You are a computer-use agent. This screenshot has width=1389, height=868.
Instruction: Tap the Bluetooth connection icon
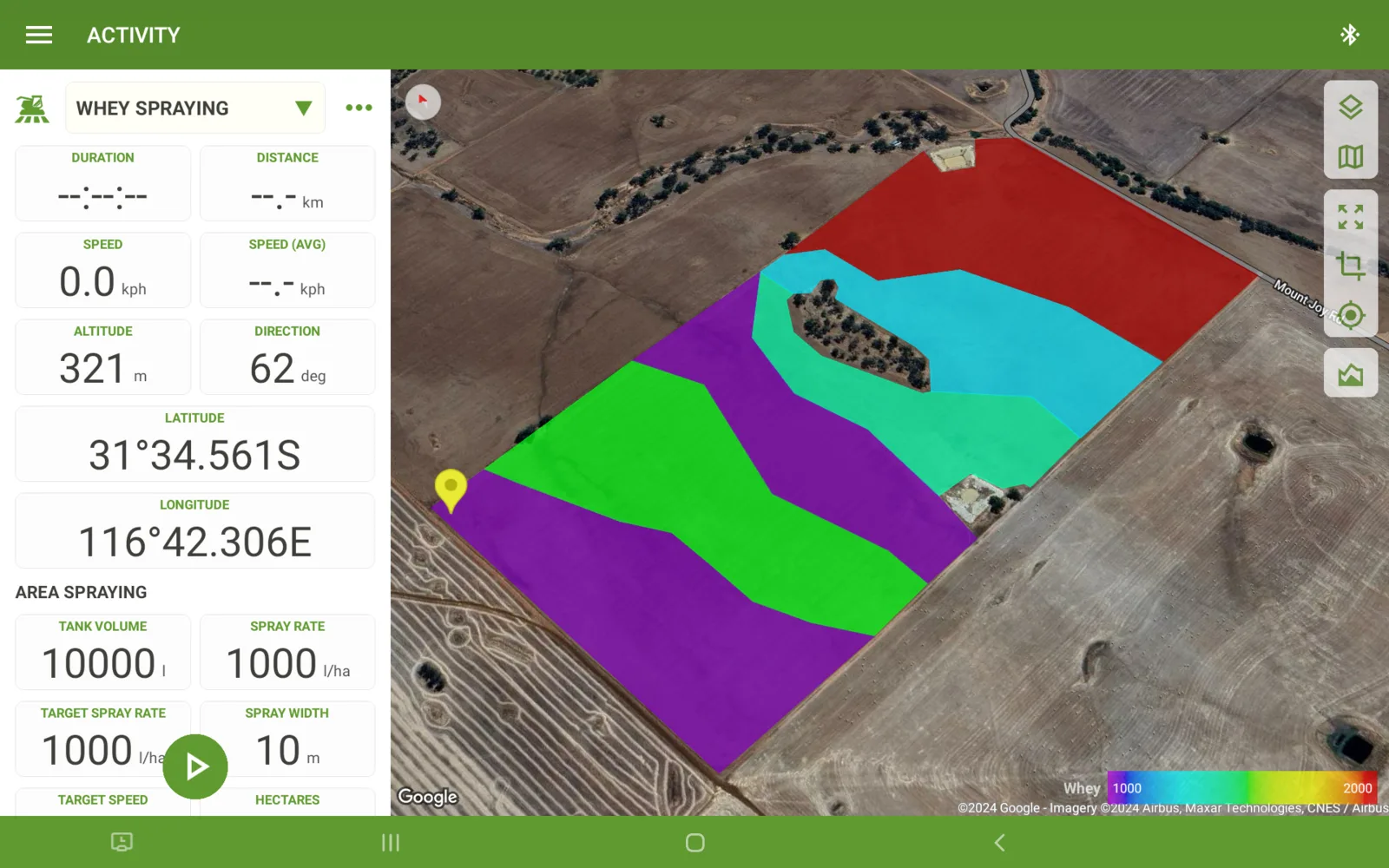1349,35
